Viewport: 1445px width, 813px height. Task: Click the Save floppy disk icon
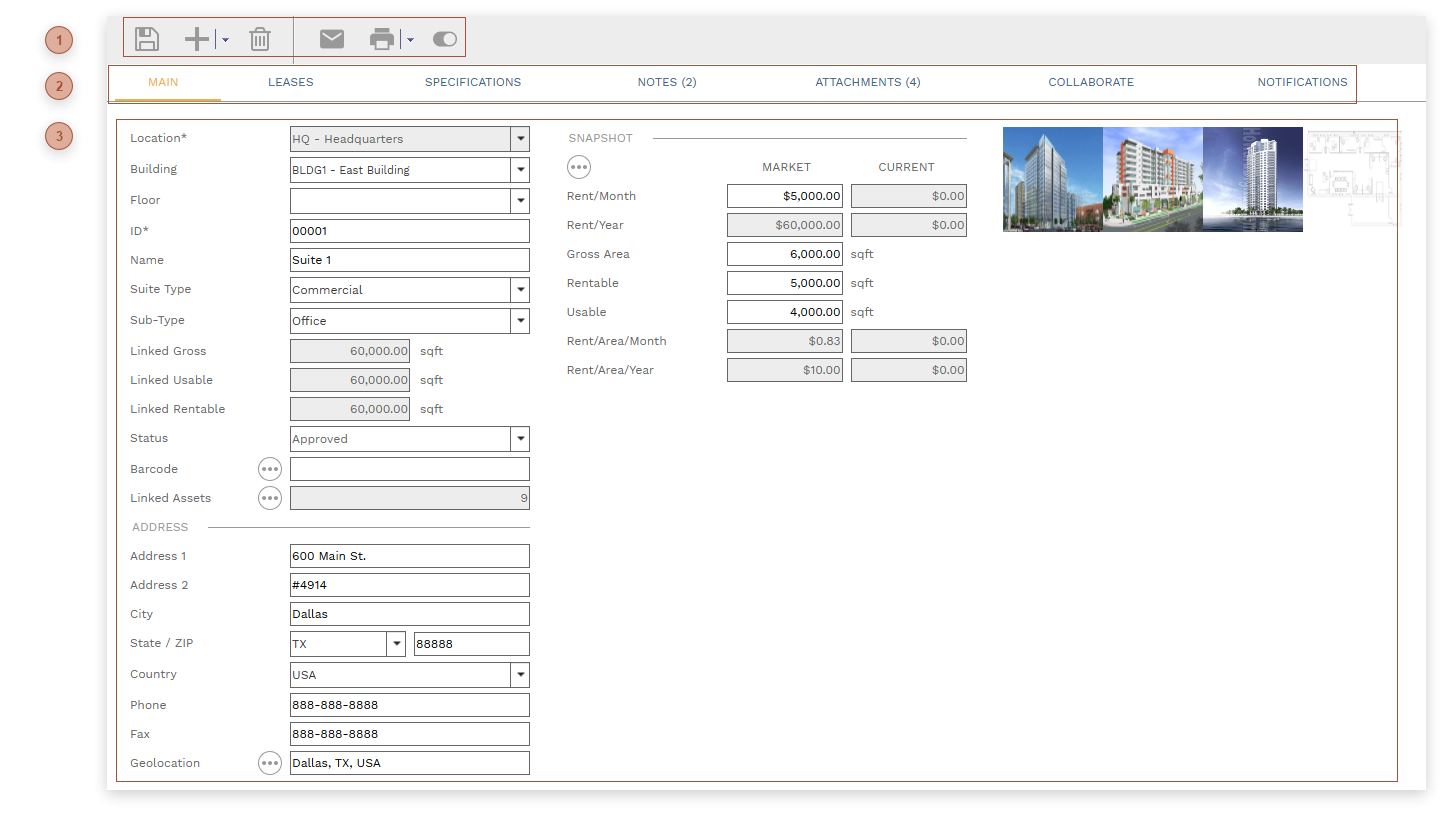pyautogui.click(x=147, y=39)
